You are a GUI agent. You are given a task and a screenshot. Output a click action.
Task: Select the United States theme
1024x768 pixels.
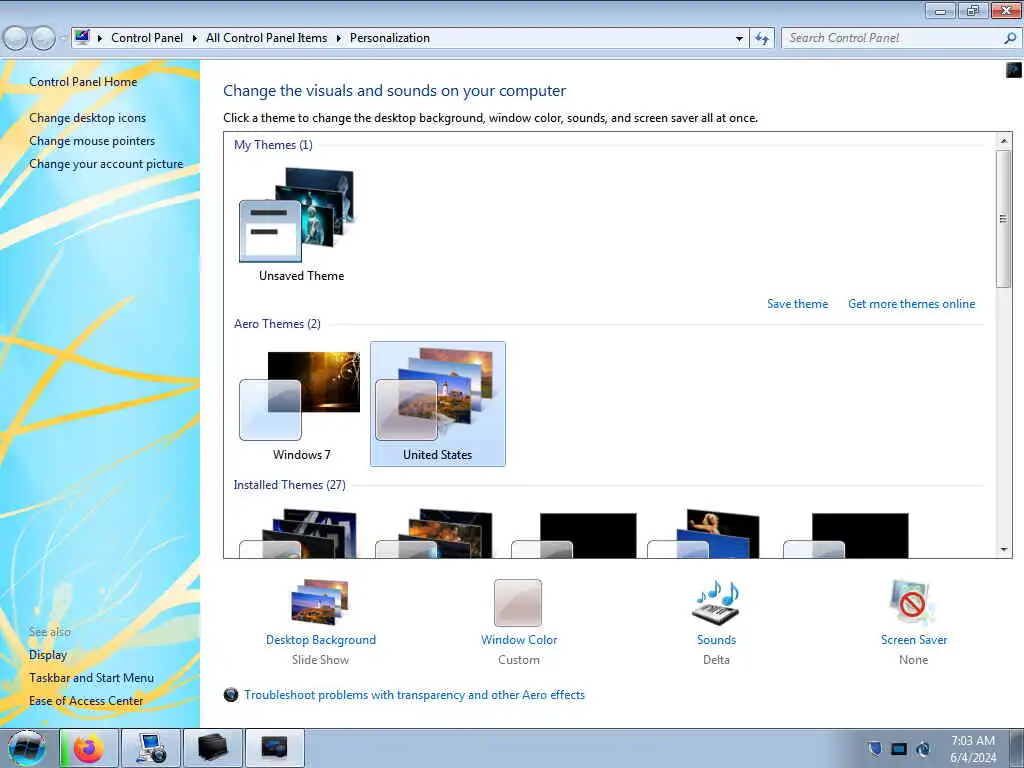(438, 404)
